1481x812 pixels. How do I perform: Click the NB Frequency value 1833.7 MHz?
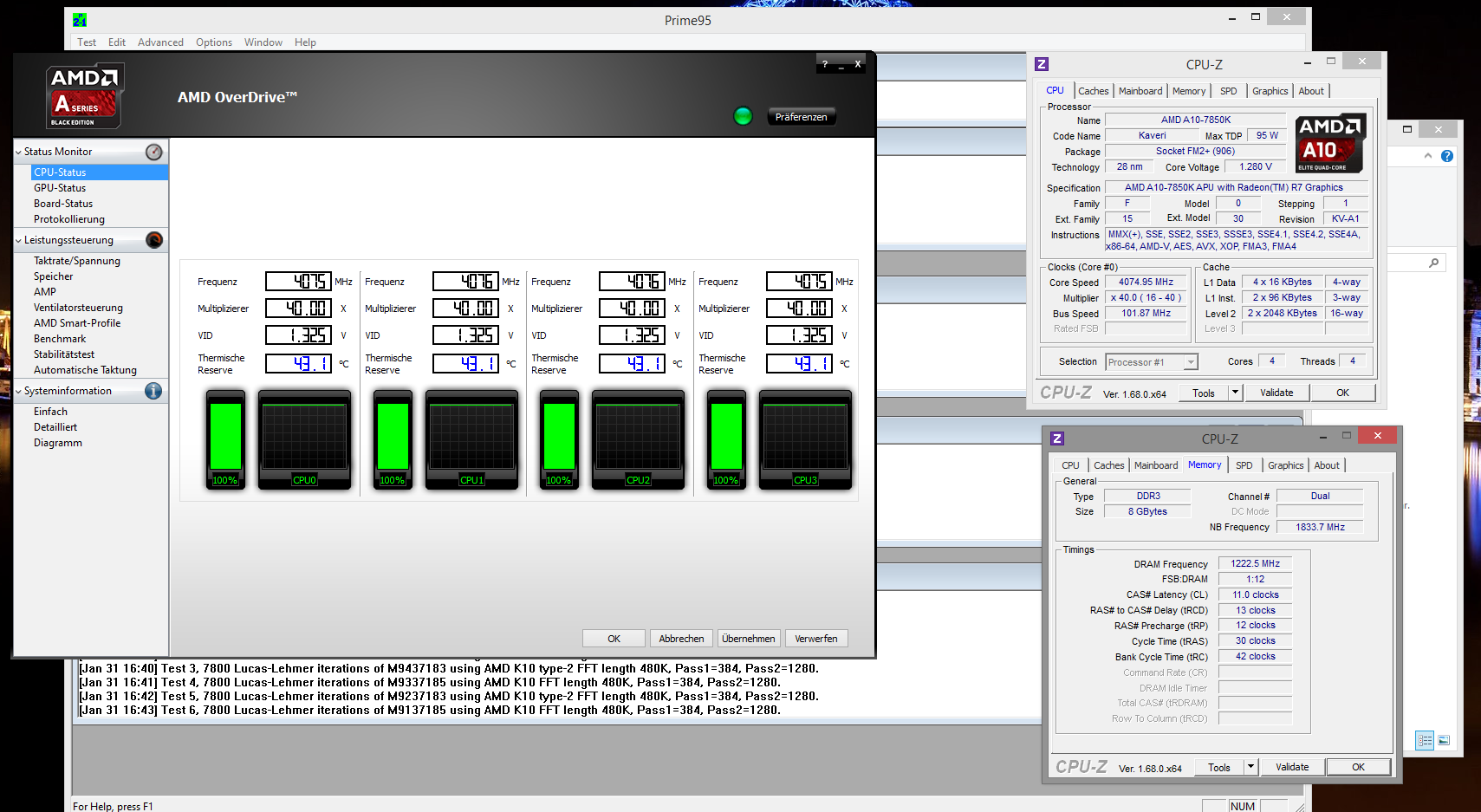1320,527
